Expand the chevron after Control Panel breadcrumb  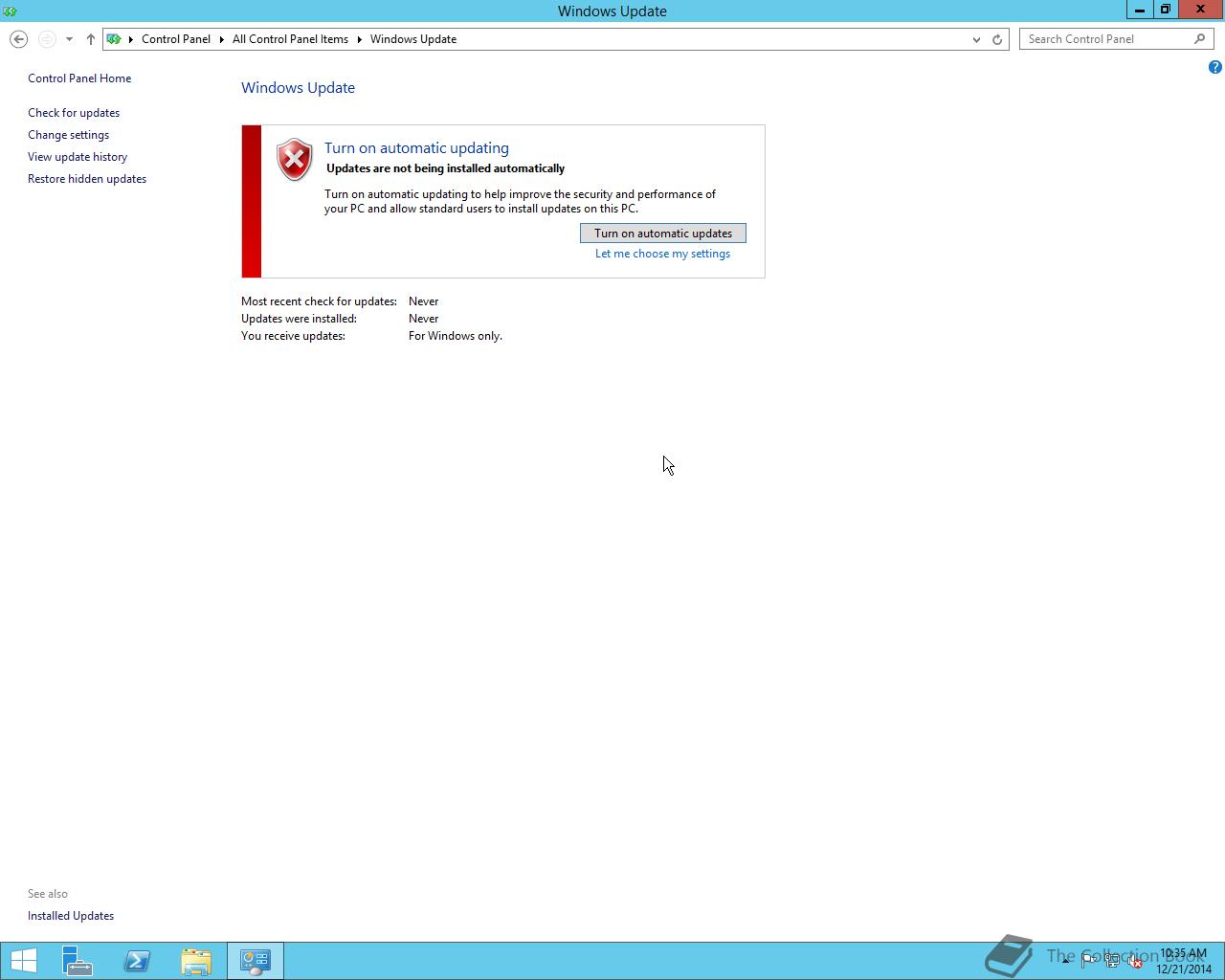pos(222,39)
